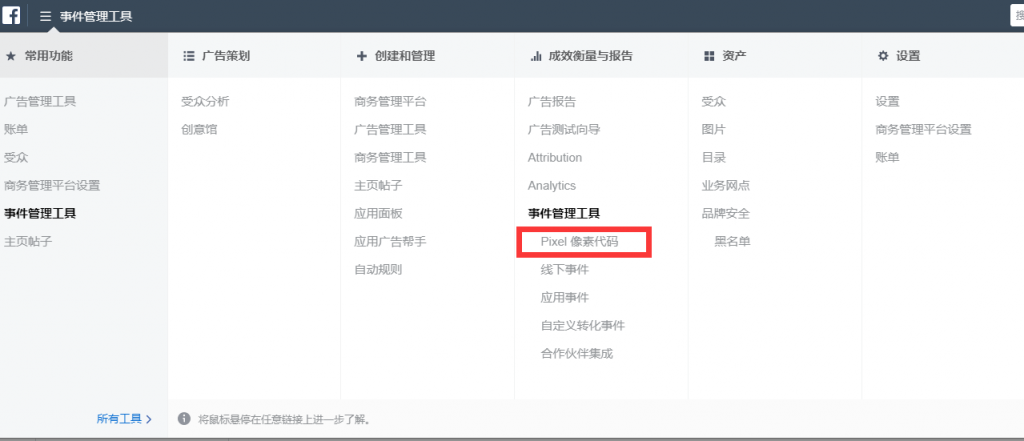Click the search field at top right
Screen dimensions: 1024x441
click(x=1017, y=16)
